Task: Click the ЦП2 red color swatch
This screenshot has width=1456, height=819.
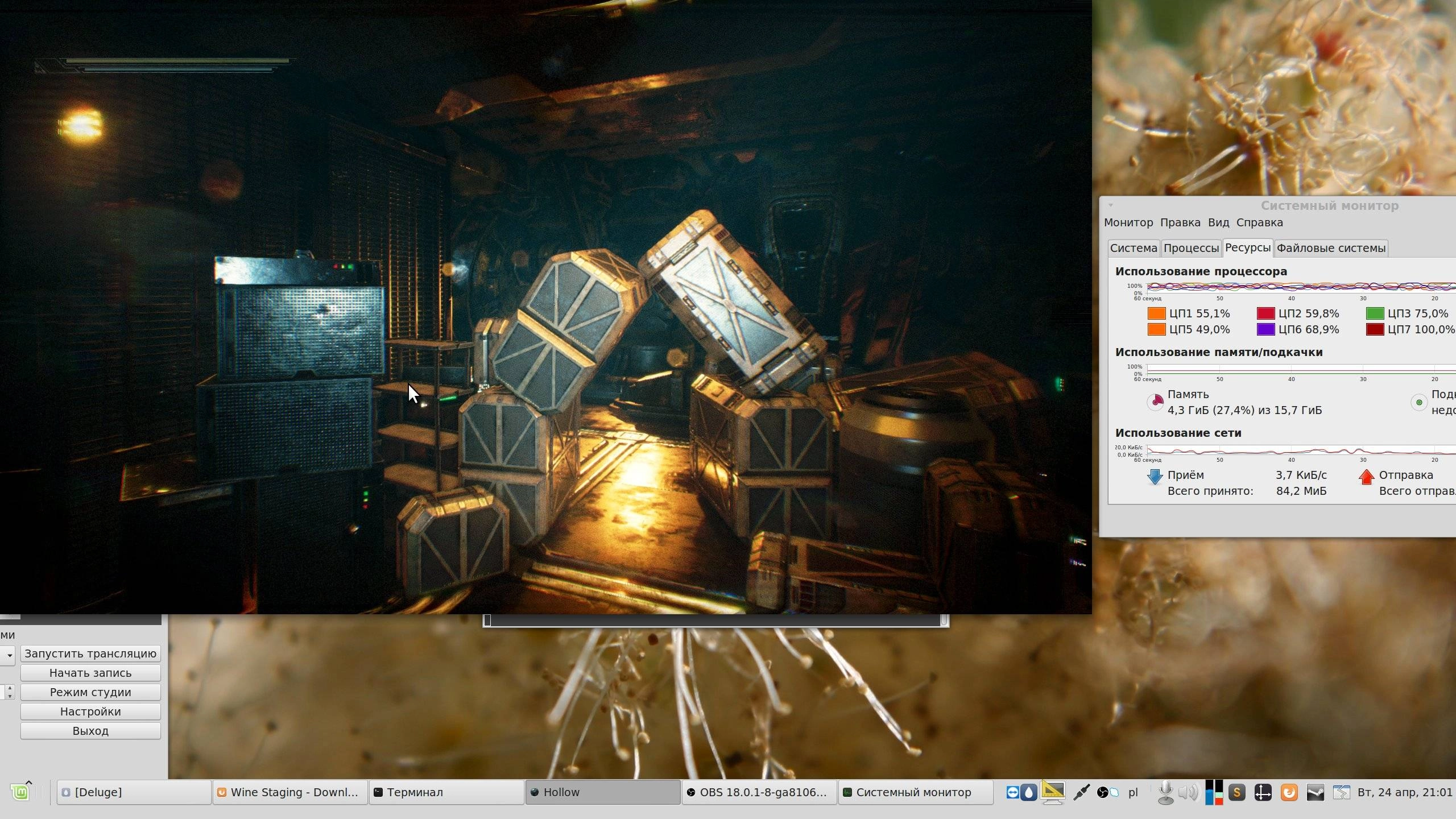Action: pyautogui.click(x=1265, y=313)
